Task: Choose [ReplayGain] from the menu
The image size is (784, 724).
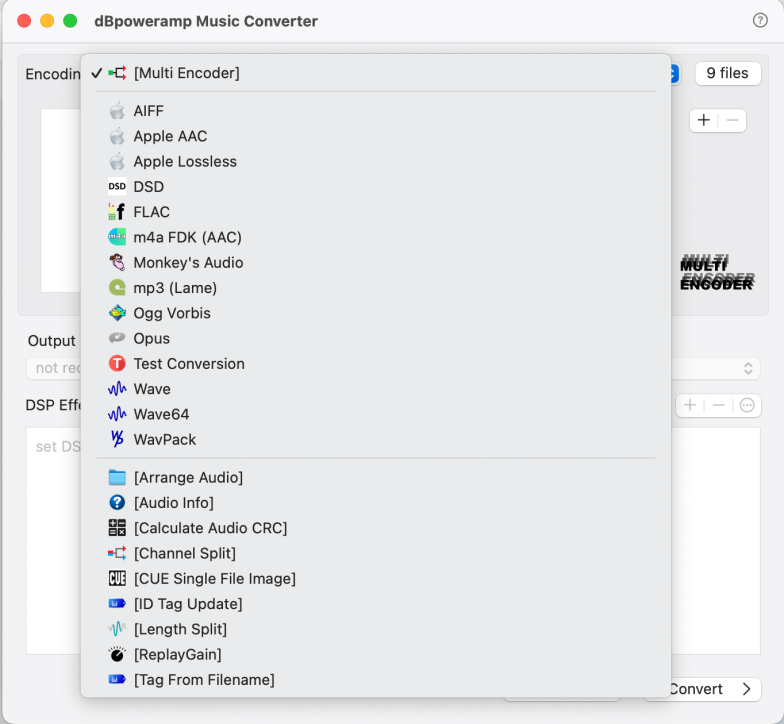Action: [376, 654]
